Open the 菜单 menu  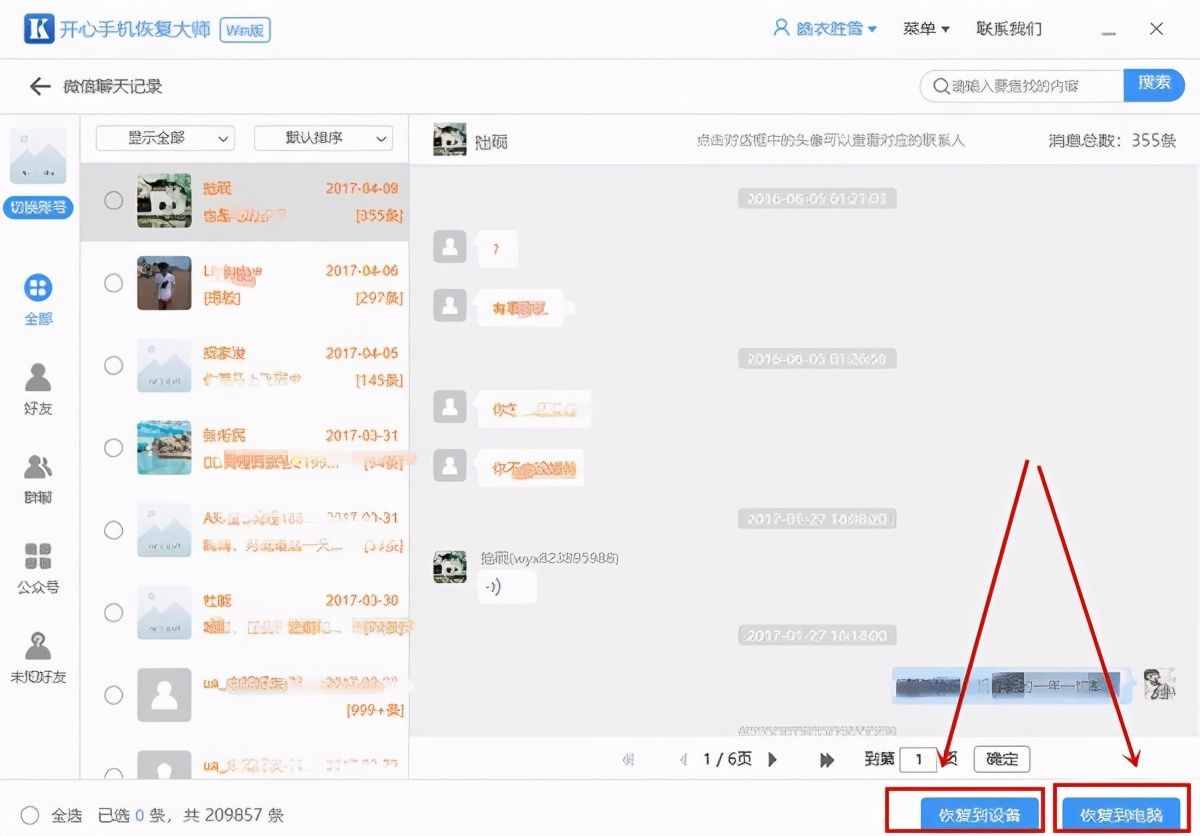(925, 28)
